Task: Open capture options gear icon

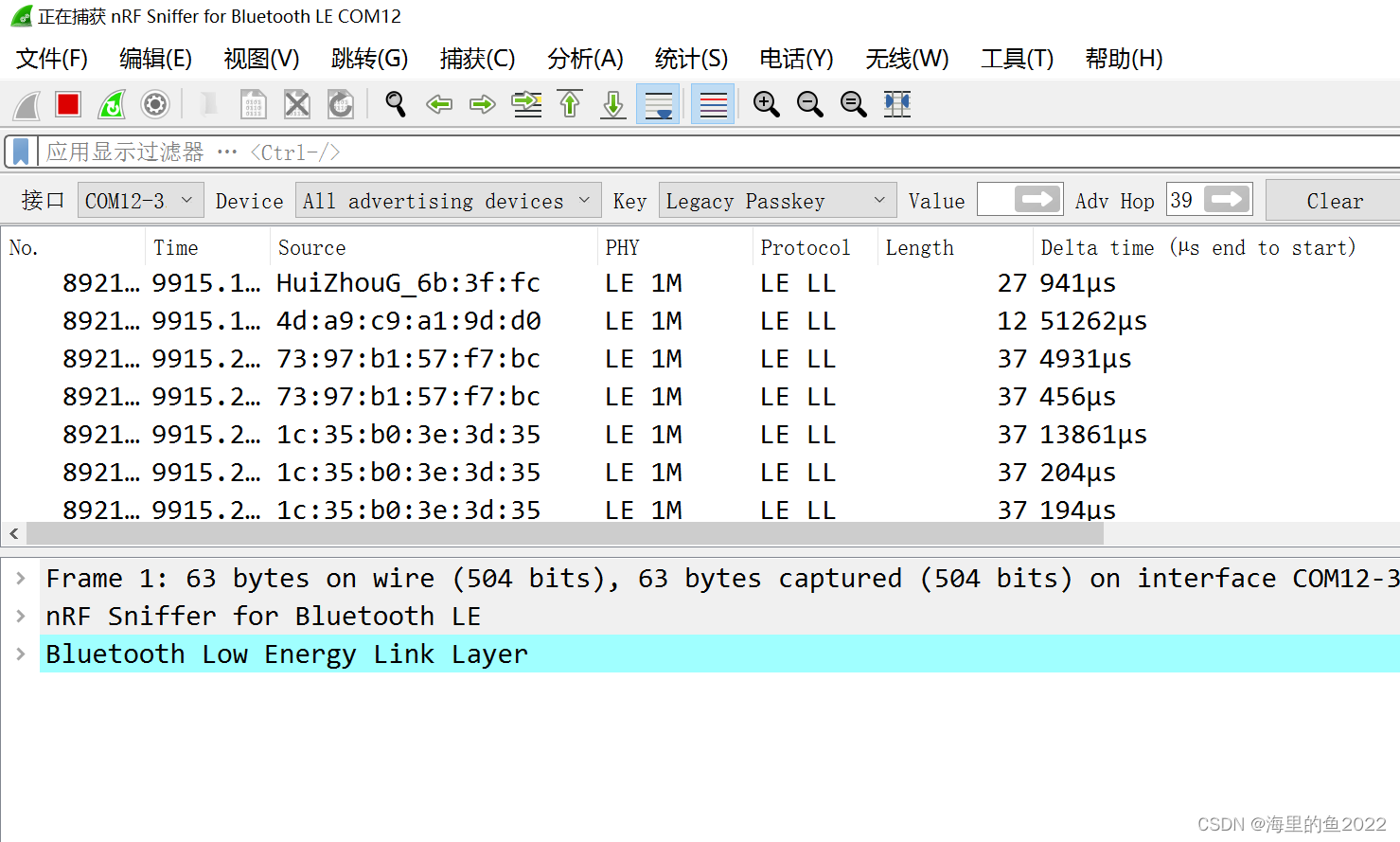Action: 154,104
